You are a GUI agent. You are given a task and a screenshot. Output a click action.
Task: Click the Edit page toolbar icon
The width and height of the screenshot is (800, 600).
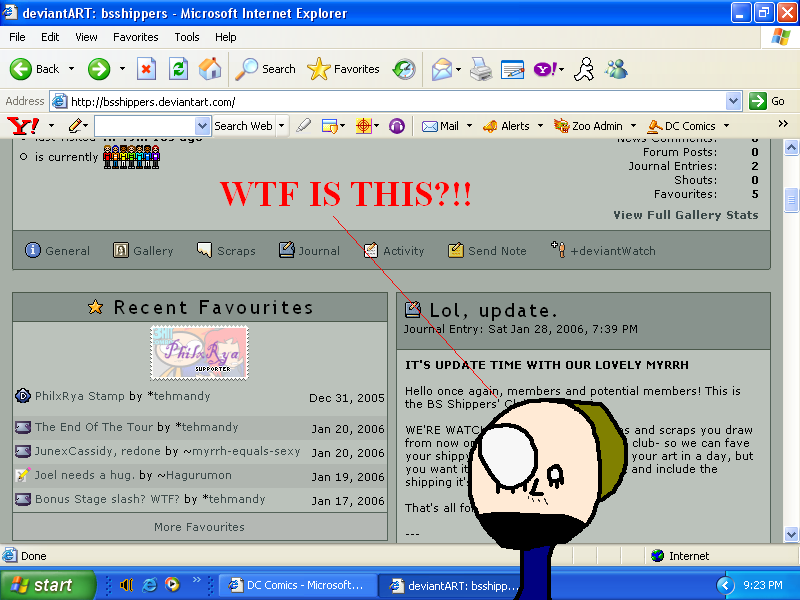(512, 69)
